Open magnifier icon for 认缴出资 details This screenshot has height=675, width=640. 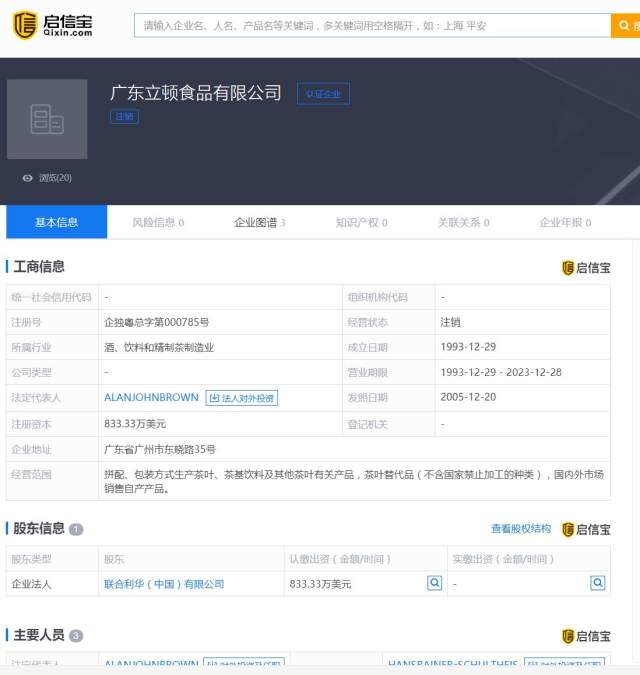click(435, 583)
